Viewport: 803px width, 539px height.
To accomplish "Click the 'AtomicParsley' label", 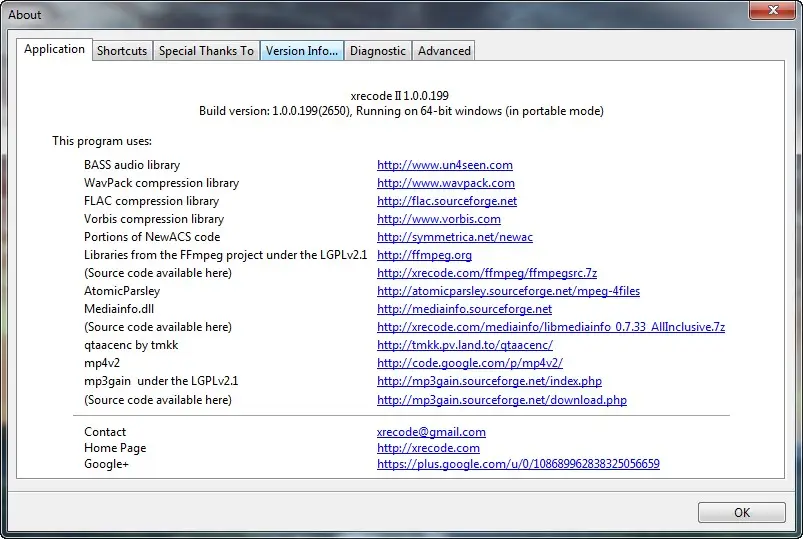I will (x=122, y=291).
